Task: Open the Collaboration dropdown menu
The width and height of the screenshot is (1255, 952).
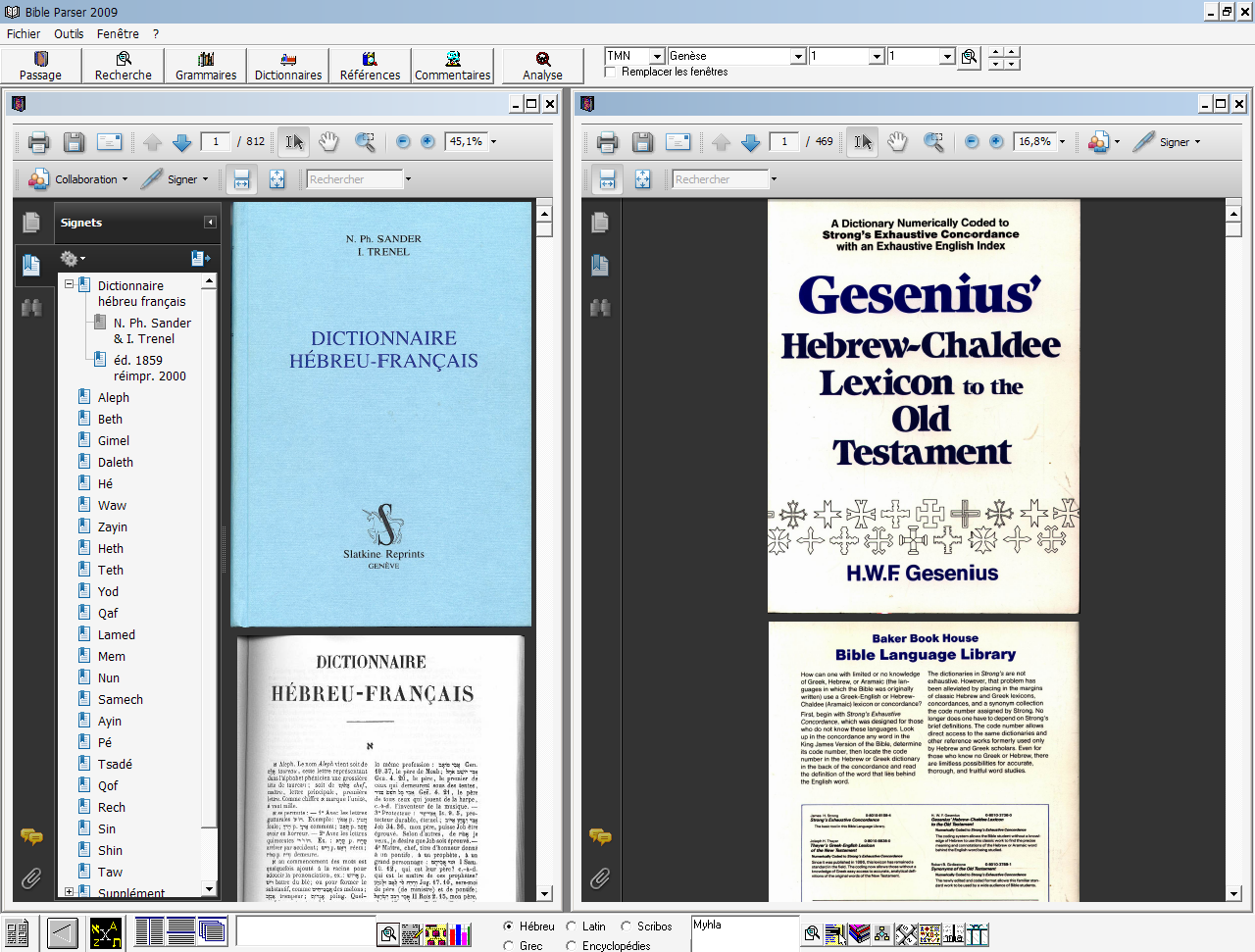Action: coord(78,179)
